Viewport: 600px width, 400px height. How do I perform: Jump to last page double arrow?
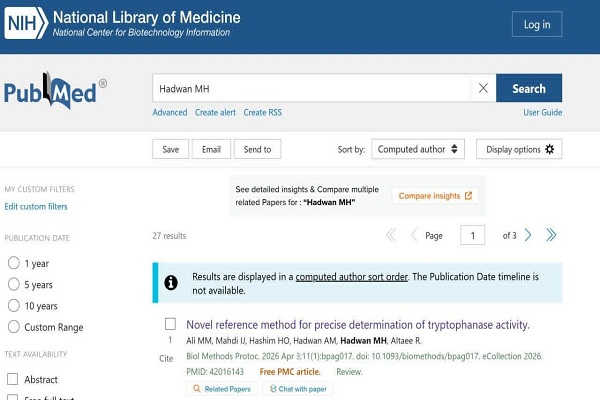tap(551, 235)
